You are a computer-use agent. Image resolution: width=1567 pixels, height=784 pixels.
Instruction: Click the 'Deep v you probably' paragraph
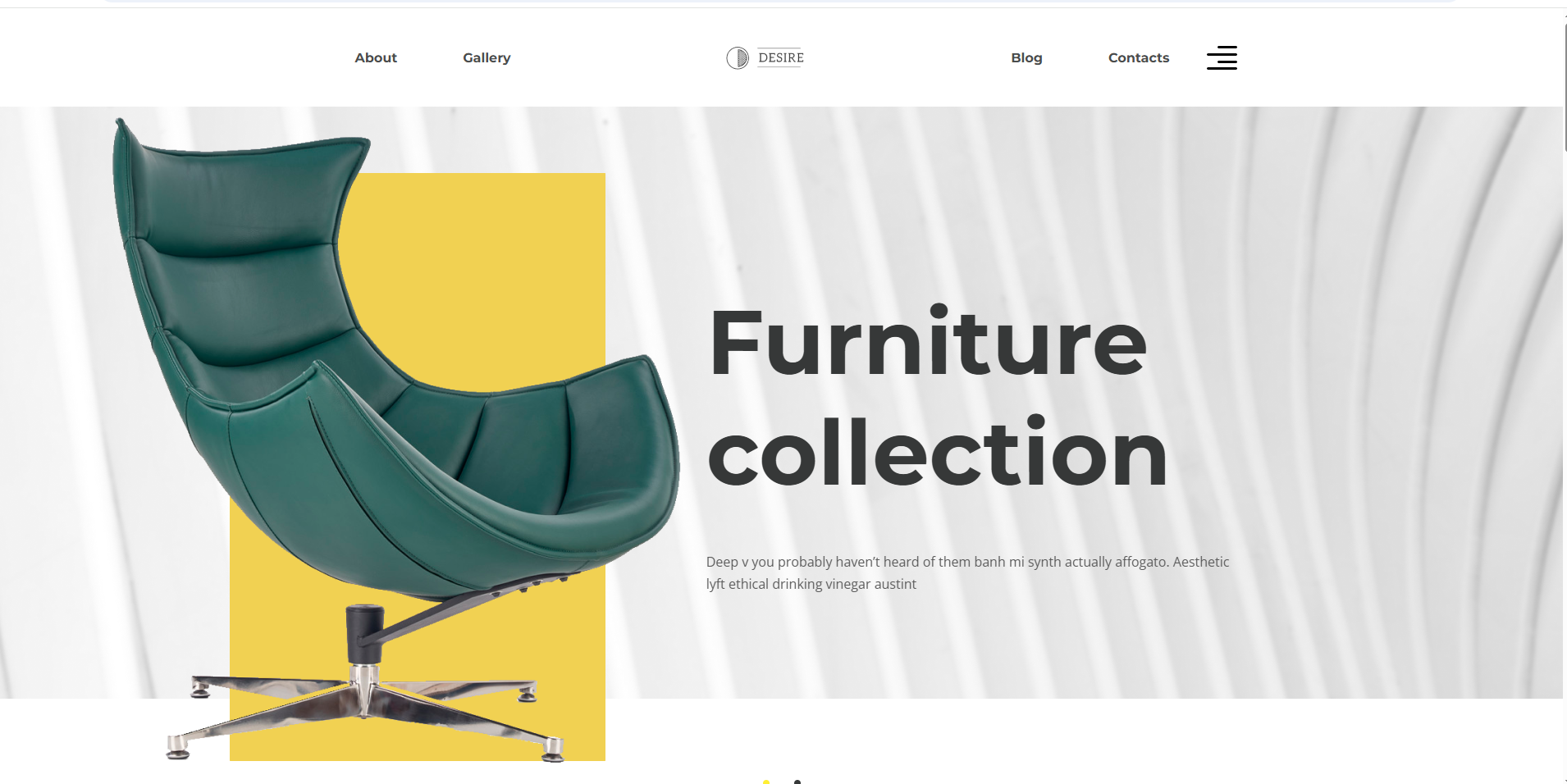(968, 572)
